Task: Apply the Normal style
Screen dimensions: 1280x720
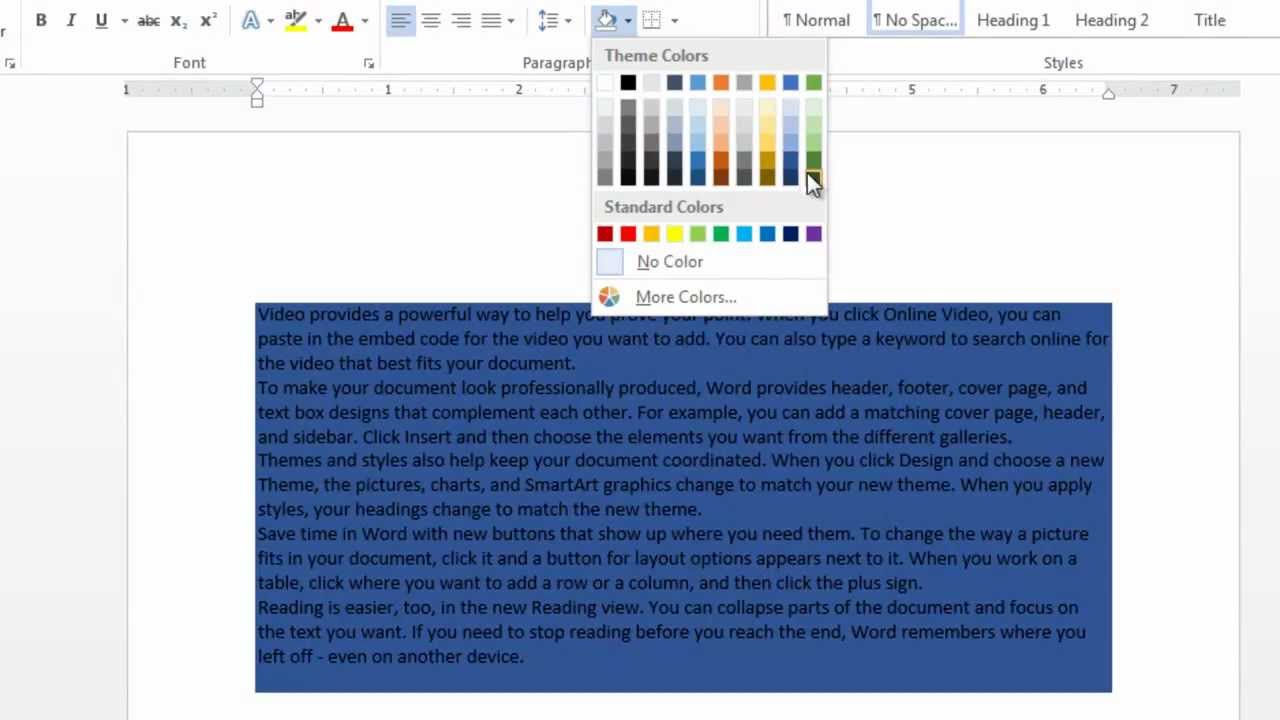Action: (816, 20)
